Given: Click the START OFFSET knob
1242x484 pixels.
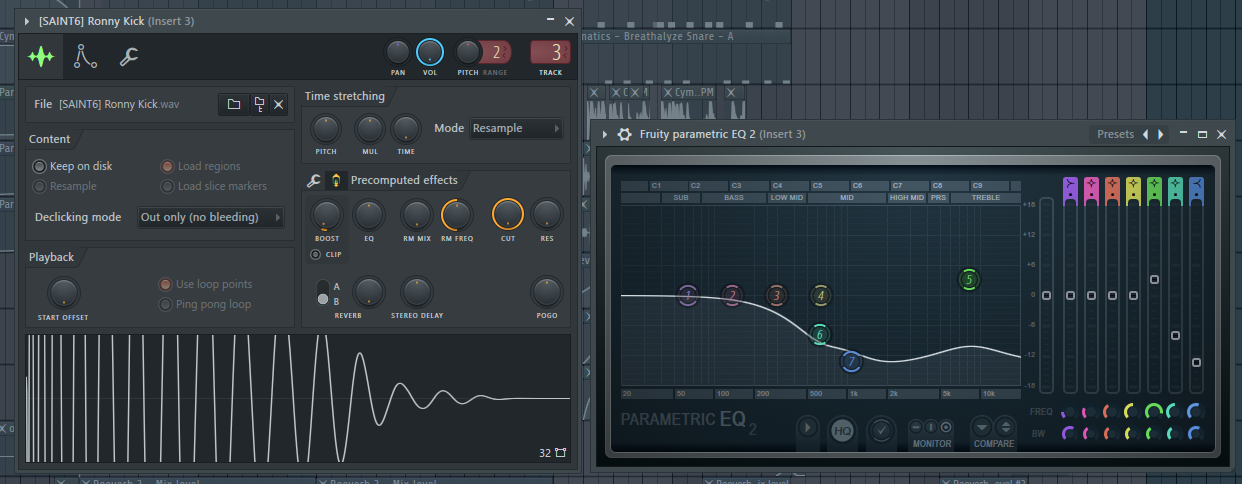Looking at the screenshot, I should (x=63, y=293).
